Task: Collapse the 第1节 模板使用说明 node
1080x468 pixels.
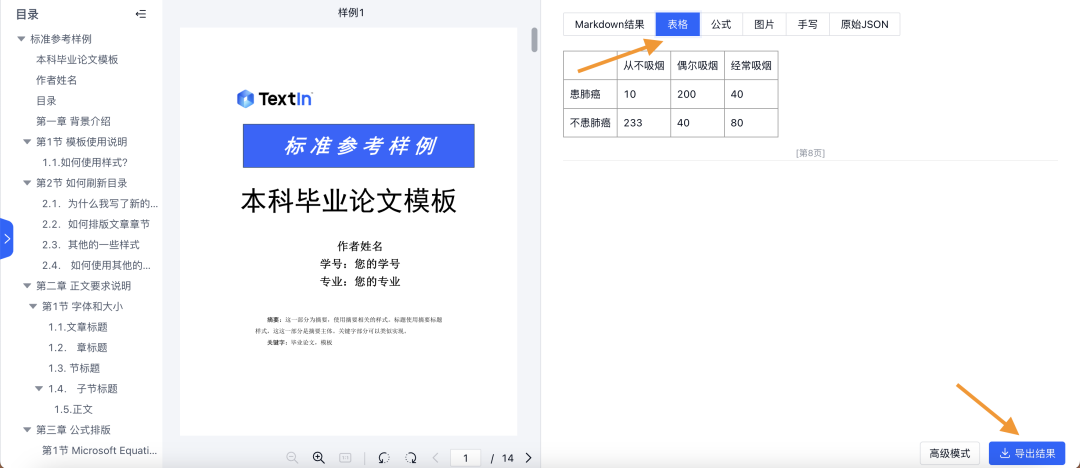Action: click(28, 142)
